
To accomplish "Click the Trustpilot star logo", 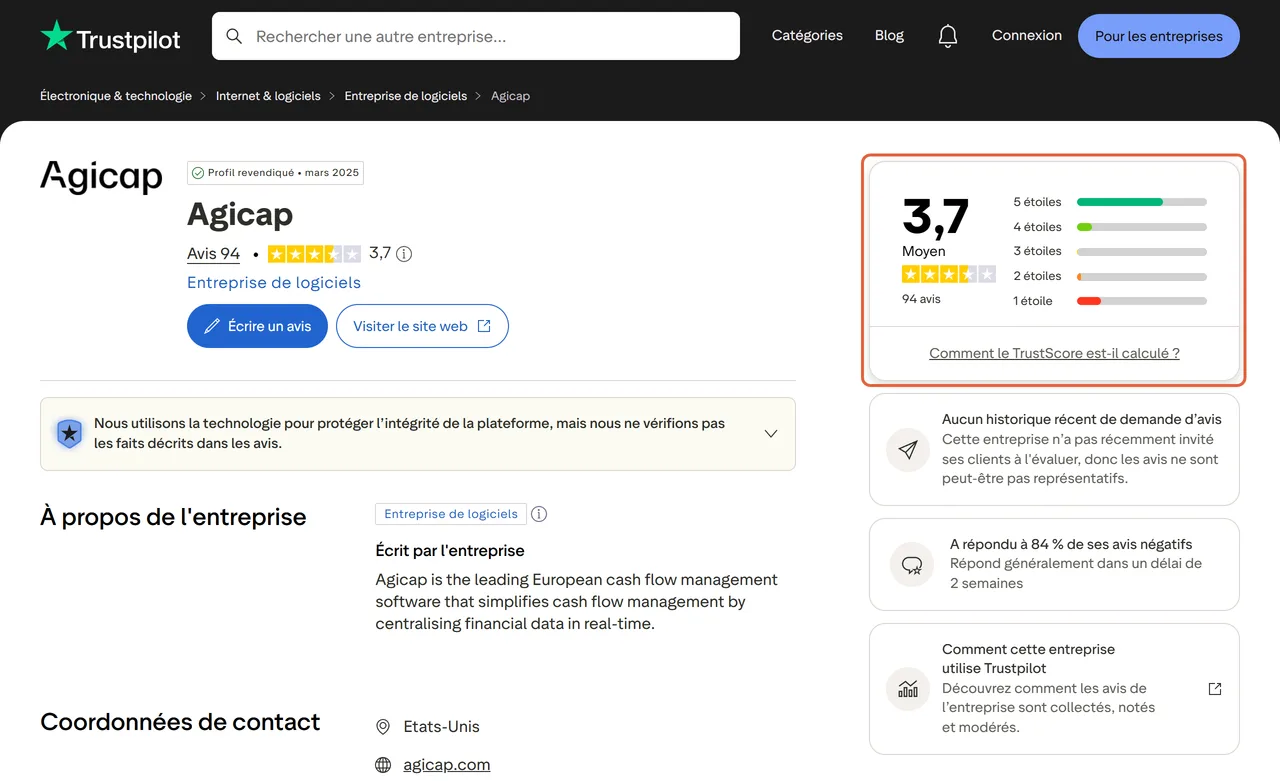I will [56, 36].
